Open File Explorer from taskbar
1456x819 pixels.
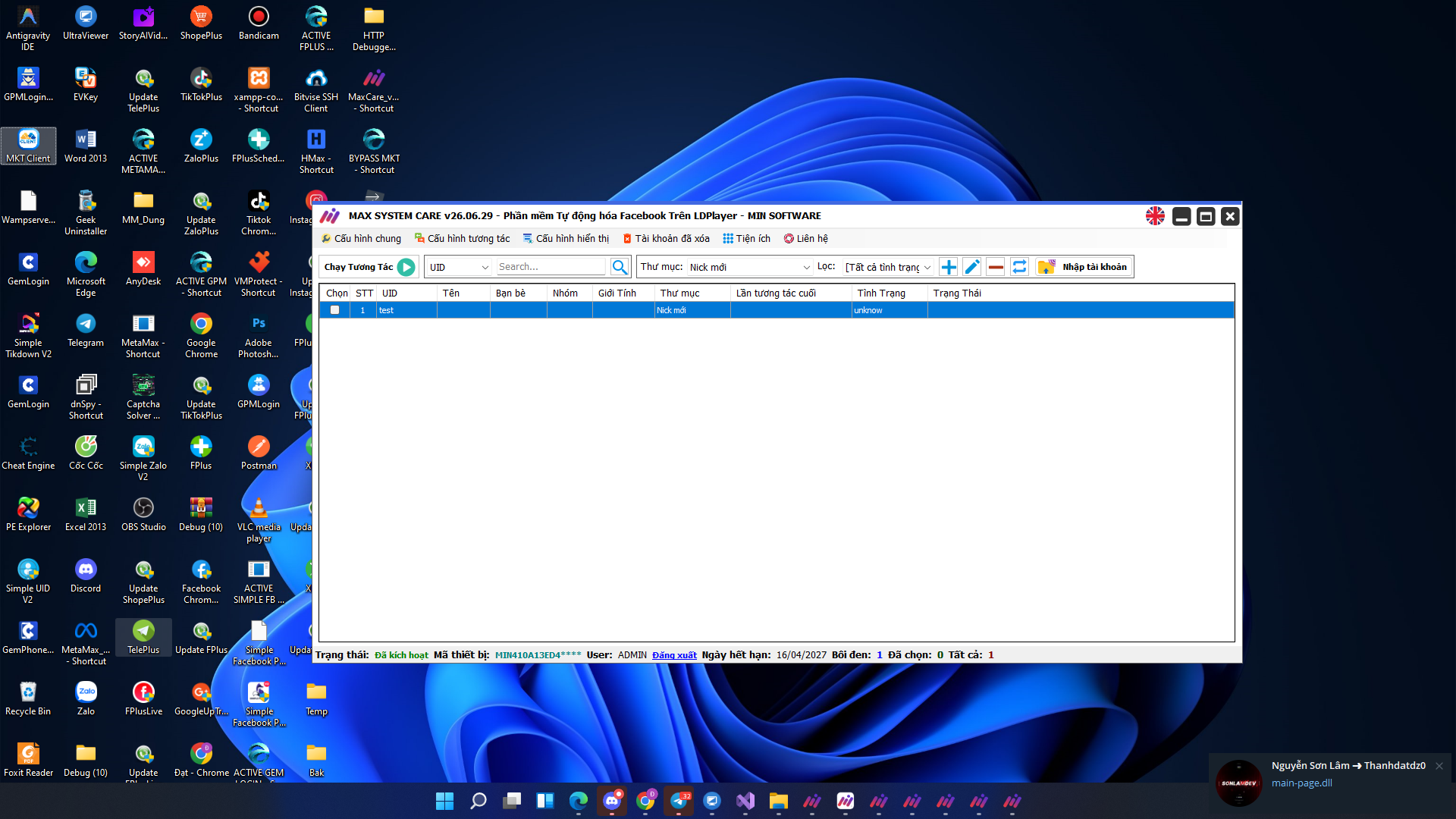(779, 801)
